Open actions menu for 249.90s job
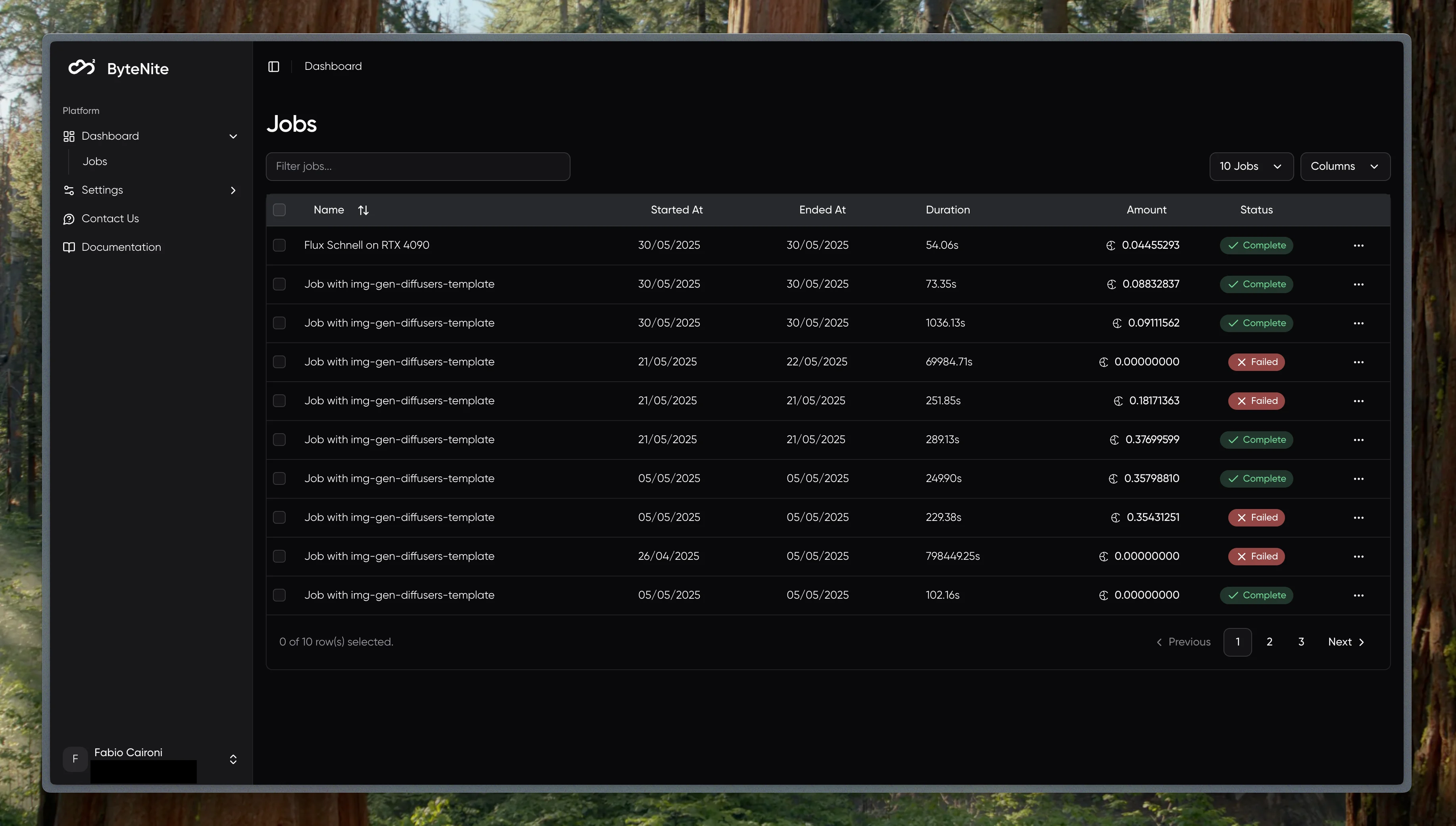This screenshot has height=826, width=1456. (1358, 479)
